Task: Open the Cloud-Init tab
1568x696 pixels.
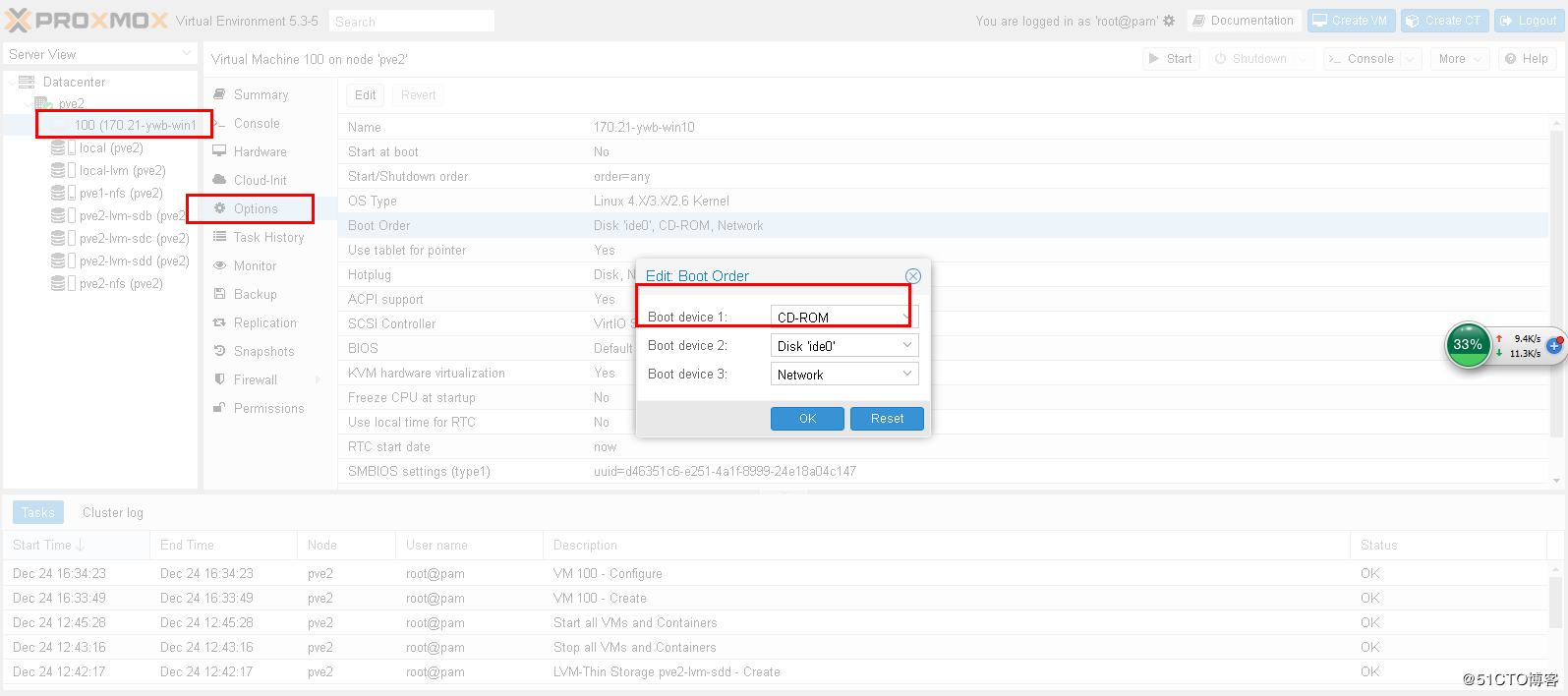Action: coord(260,181)
